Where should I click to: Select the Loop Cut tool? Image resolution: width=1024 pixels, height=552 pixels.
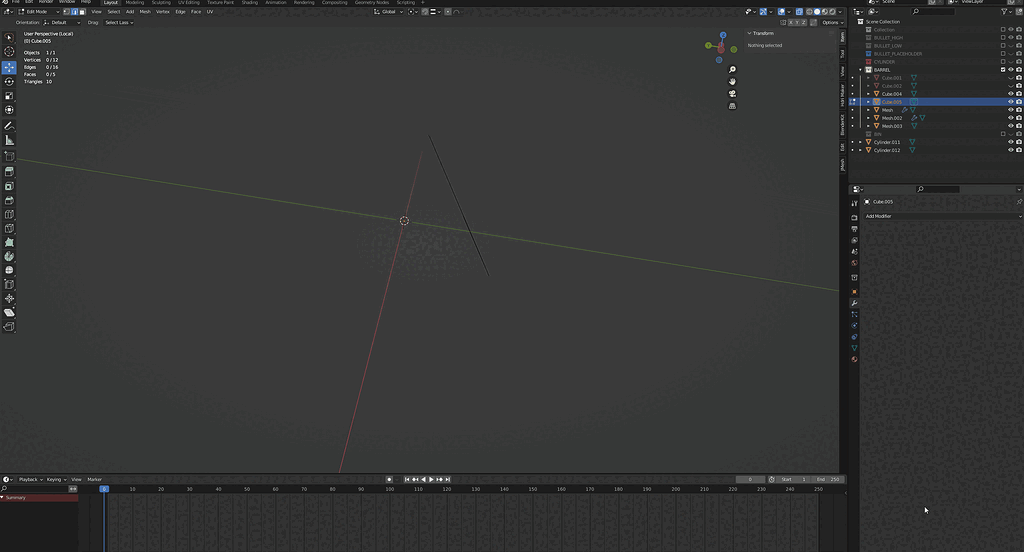9,214
